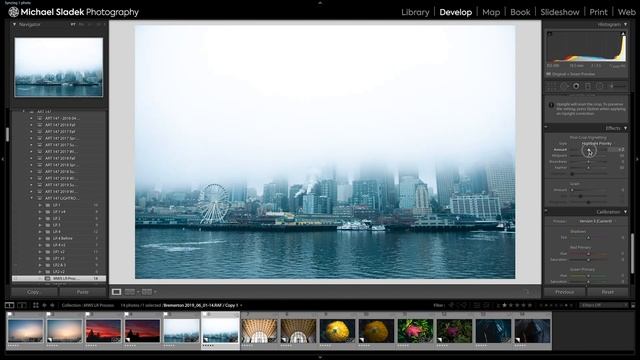Show the main window display icon

coord(9,305)
